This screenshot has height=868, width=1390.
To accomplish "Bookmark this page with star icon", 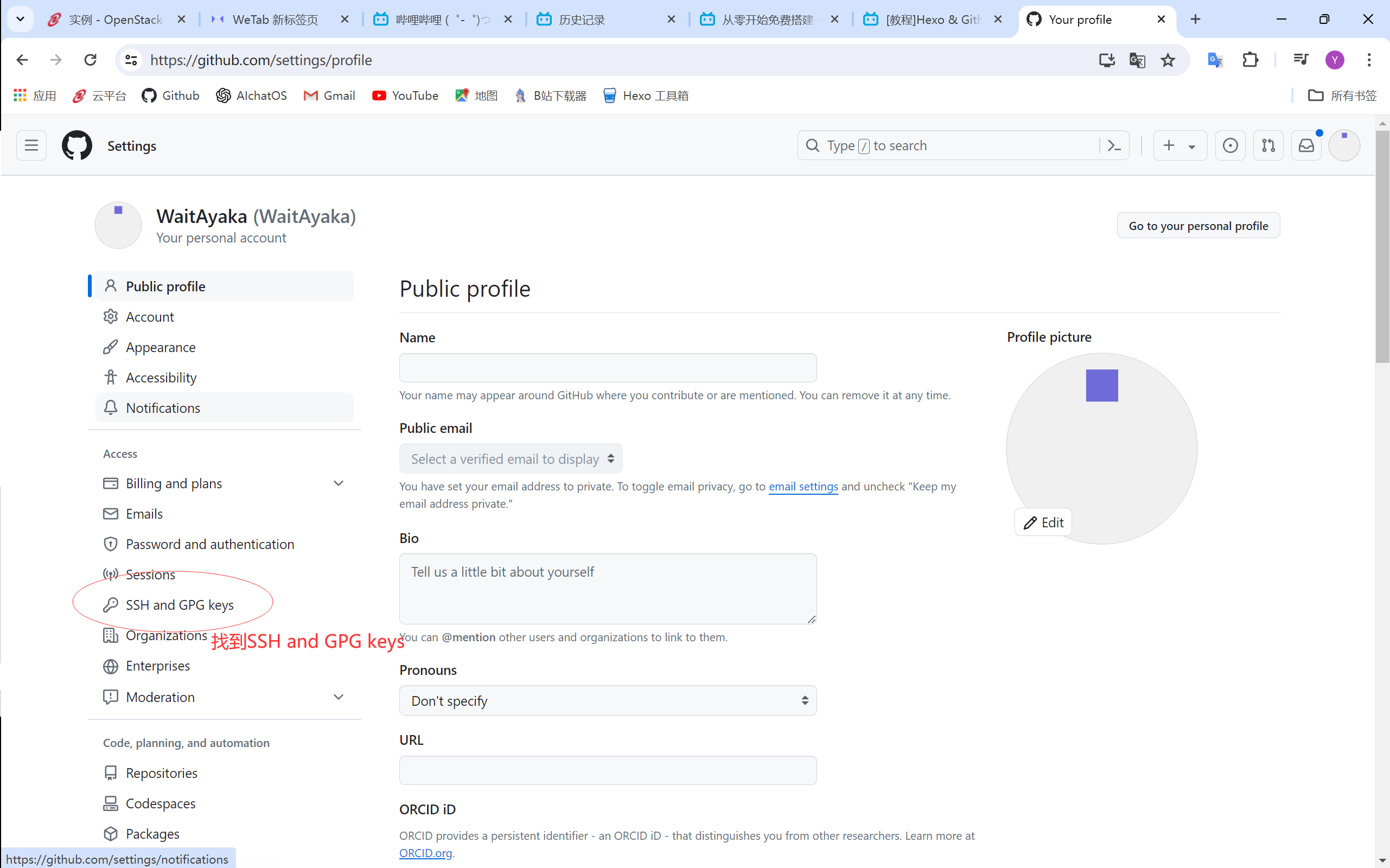I will [x=1168, y=60].
